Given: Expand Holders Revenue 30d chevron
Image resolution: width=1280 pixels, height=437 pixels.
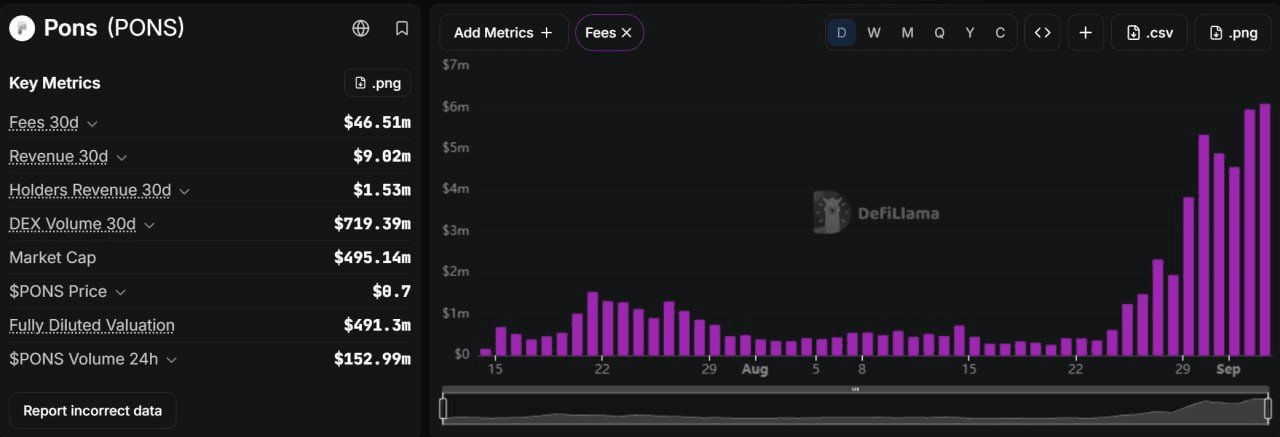Looking at the screenshot, I should (x=185, y=191).
